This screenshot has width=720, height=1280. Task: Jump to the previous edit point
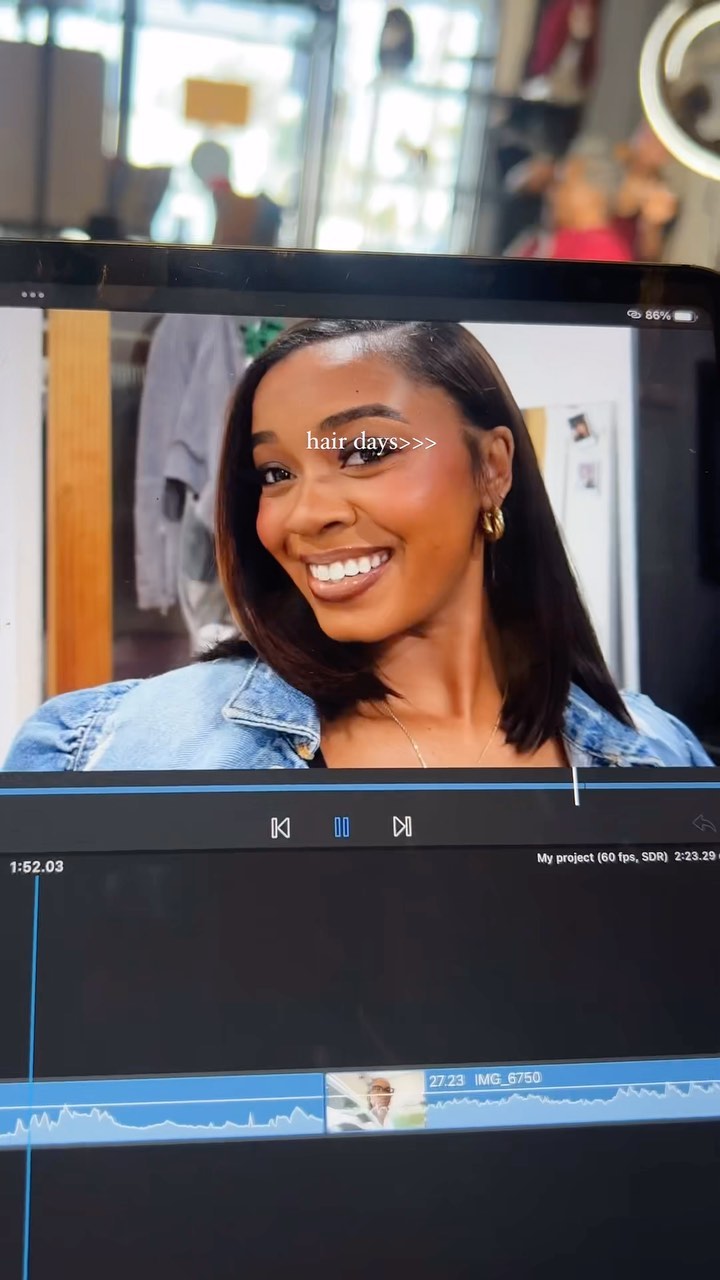(281, 827)
